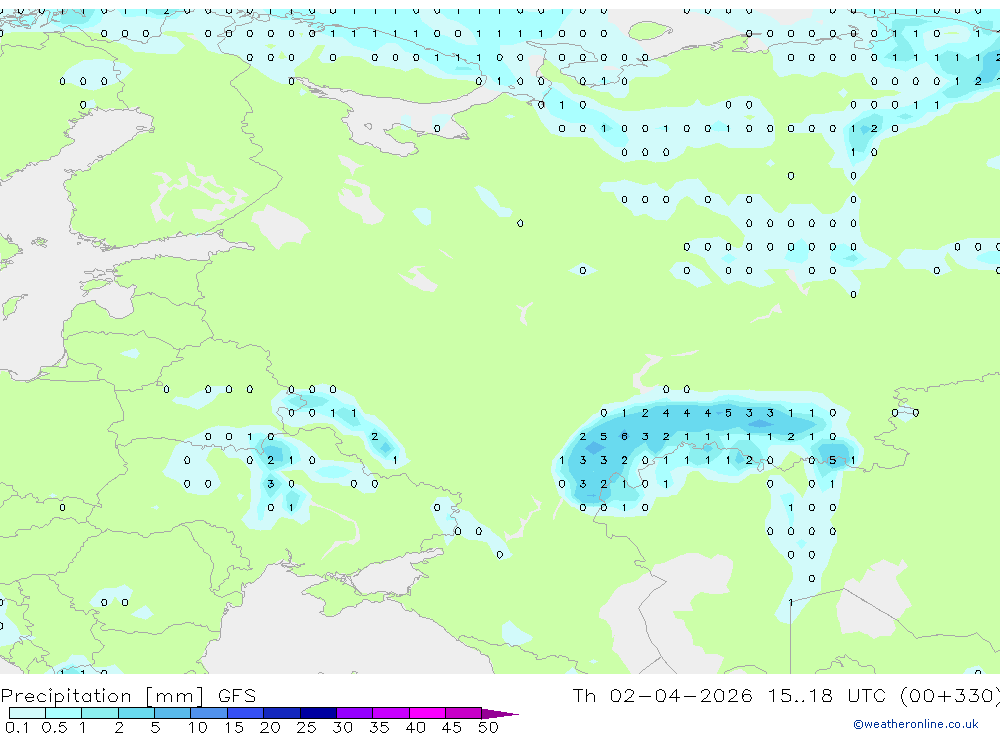This screenshot has width=1000, height=733.
Task: Click the '(00+330)' forecast offset text
Action: (949, 695)
